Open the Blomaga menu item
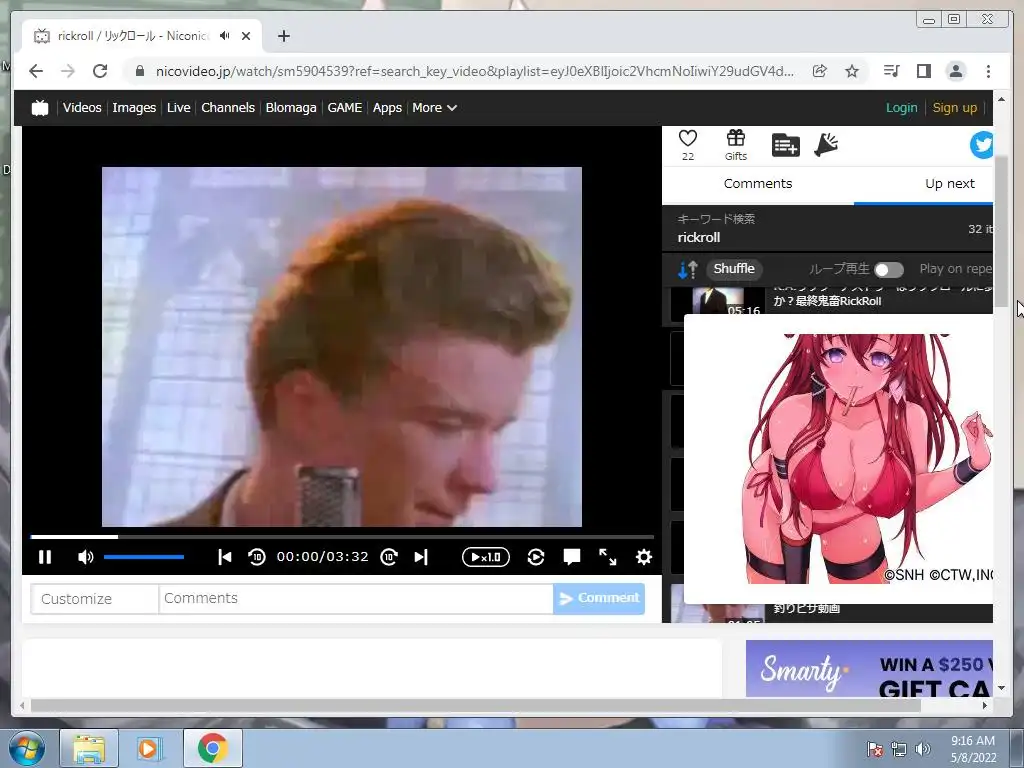 [x=291, y=108]
